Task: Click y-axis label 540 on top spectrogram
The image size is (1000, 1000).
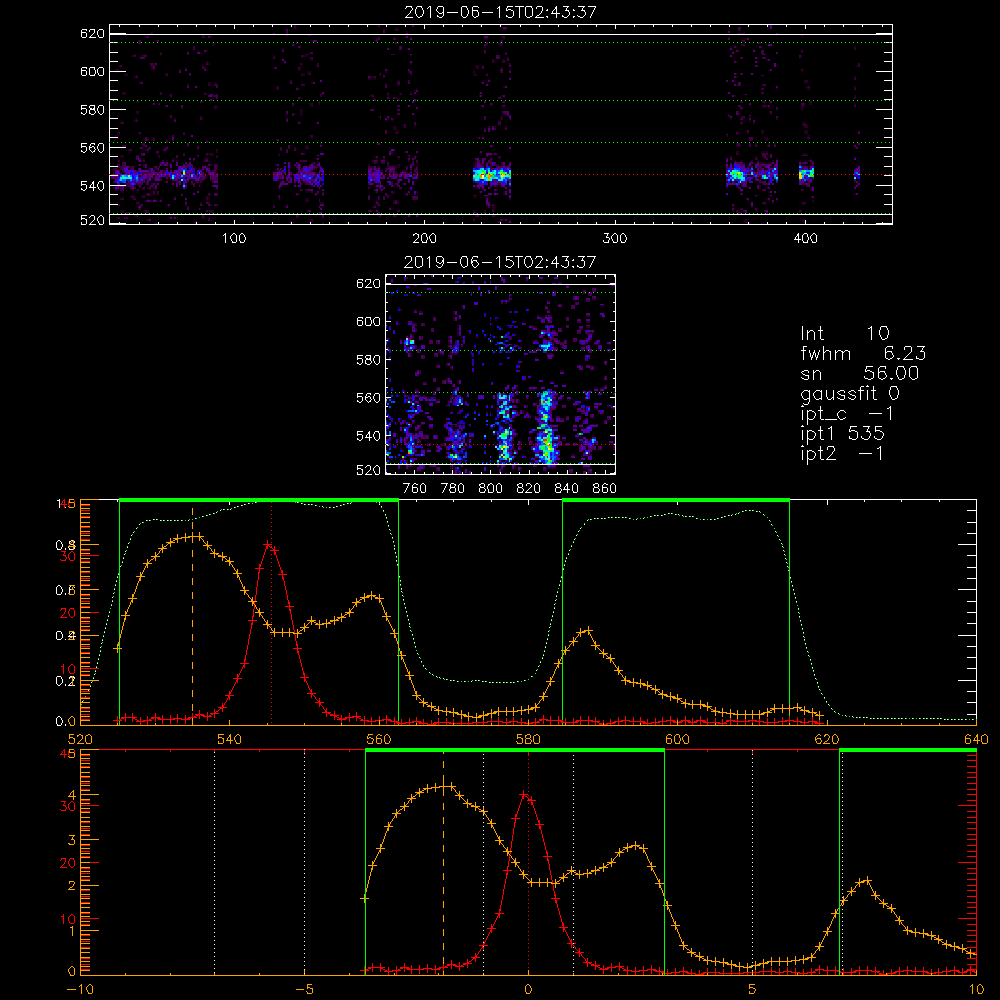Action: pyautogui.click(x=92, y=186)
